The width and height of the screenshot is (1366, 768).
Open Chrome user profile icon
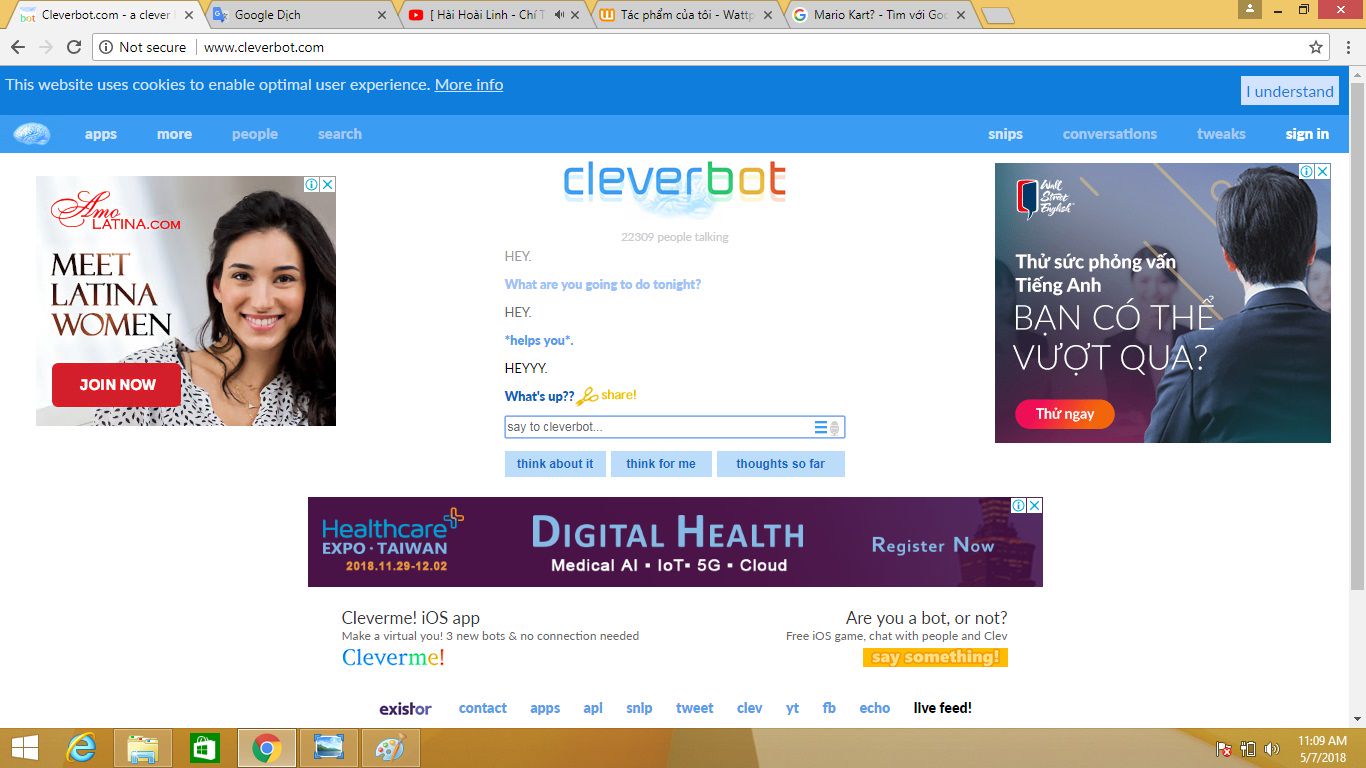coord(1250,9)
